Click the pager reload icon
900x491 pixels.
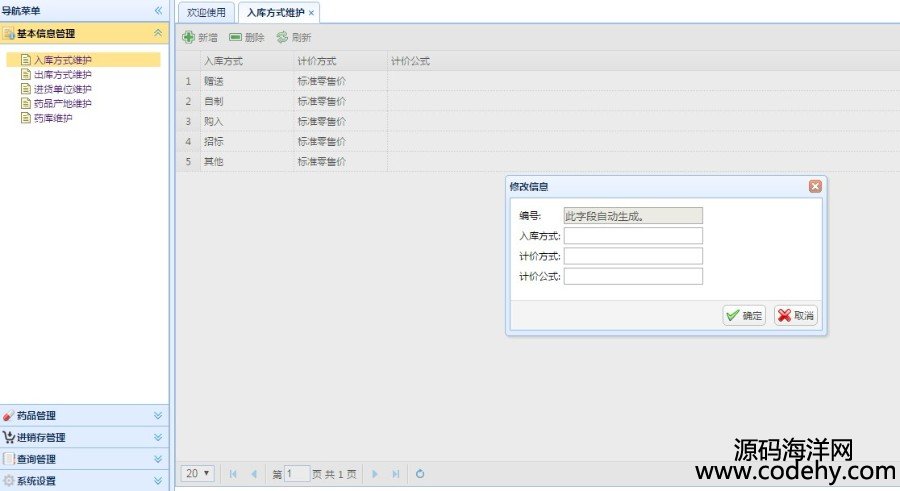(x=420, y=474)
